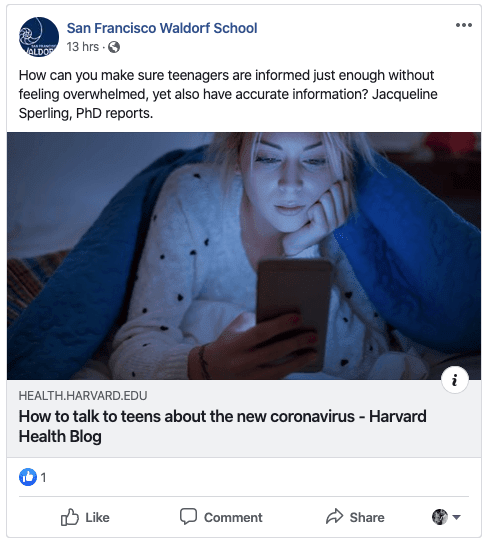489x544 pixels.
Task: Click the link info 'i' icon
Action: pyautogui.click(x=455, y=380)
